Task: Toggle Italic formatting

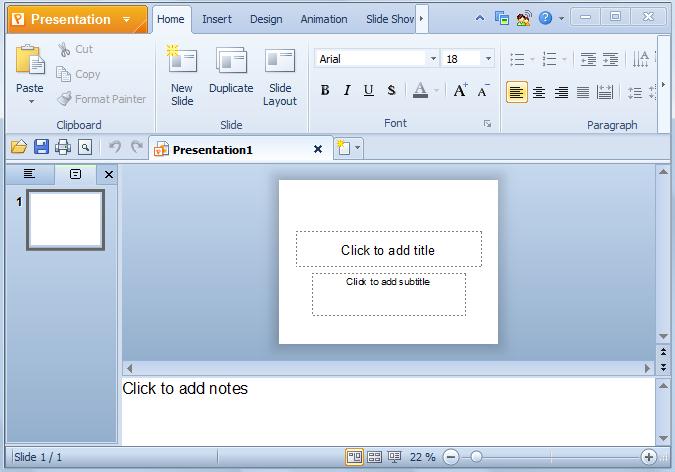Action: click(347, 90)
